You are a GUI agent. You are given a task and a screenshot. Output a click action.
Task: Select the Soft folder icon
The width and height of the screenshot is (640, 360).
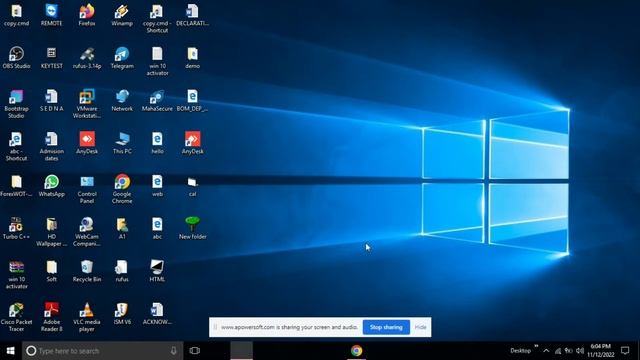click(51, 271)
